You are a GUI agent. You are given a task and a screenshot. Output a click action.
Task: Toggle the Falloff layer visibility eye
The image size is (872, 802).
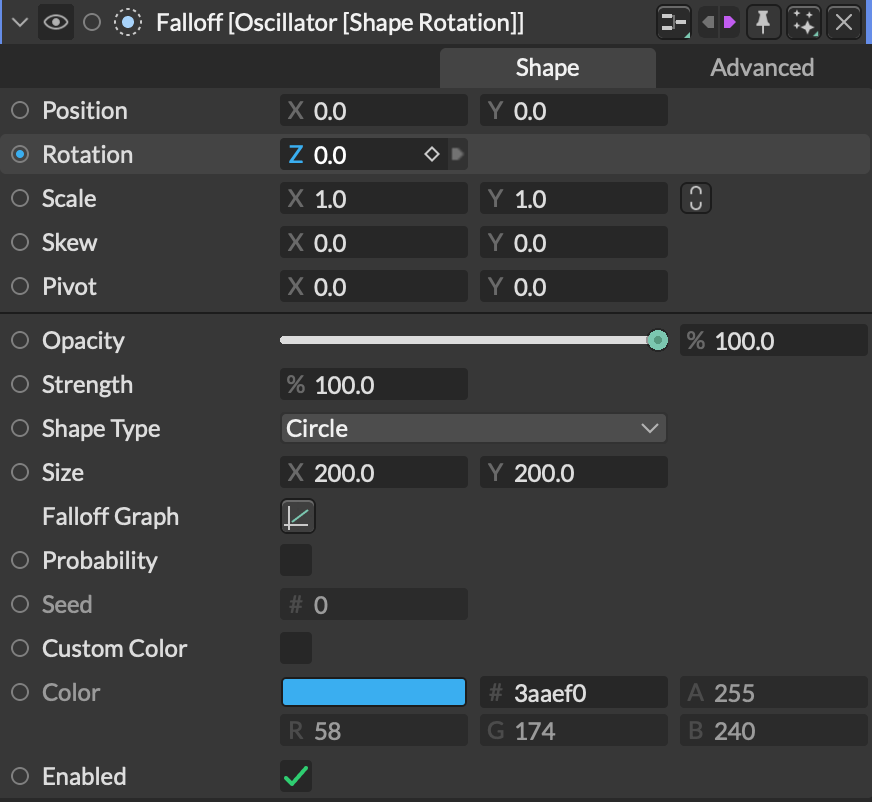point(56,22)
